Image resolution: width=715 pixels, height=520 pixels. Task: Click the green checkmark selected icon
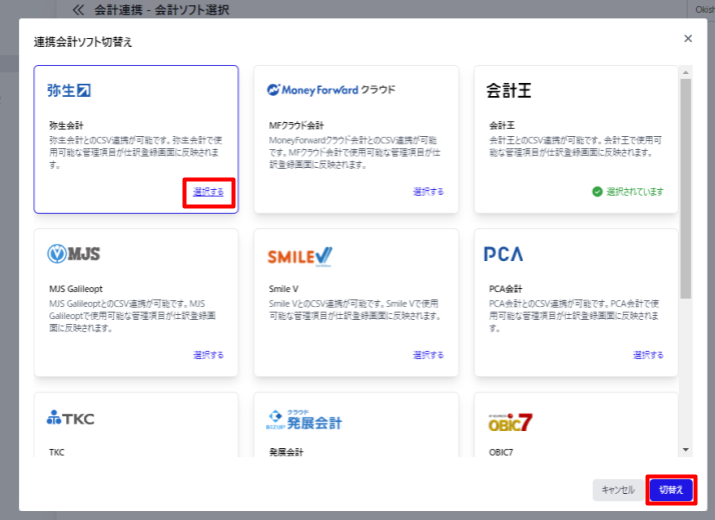click(597, 192)
